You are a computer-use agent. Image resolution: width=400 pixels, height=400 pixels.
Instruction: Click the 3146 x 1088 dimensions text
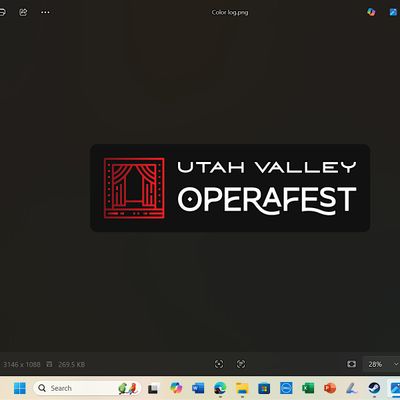(22, 364)
